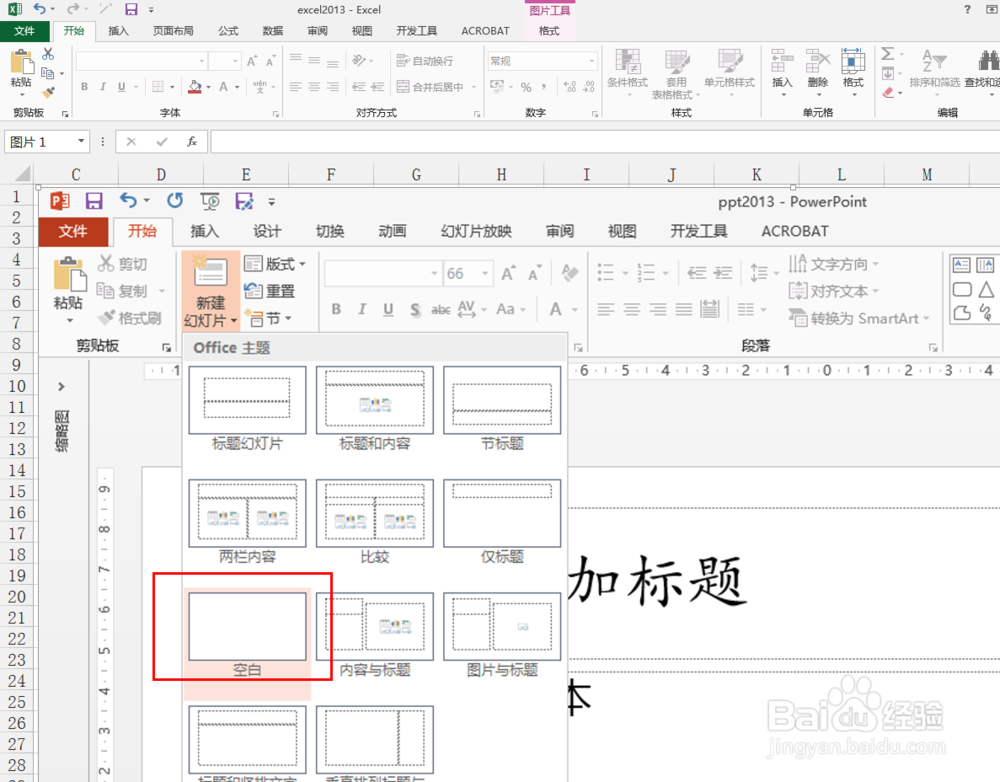Click Excel Cell Styles icon
This screenshot has height=782, width=1000.
730,61
